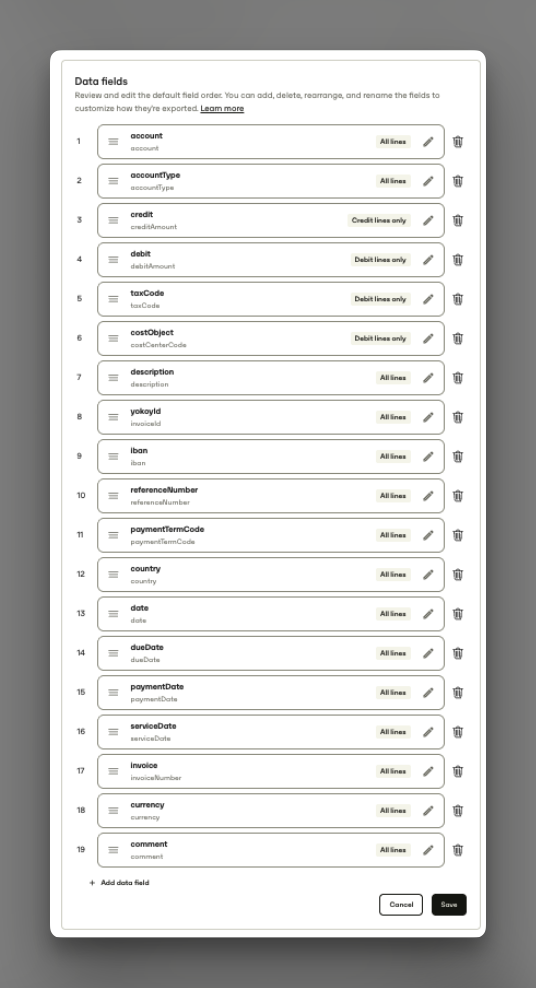Edit the paymentTermCode field
The height and width of the screenshot is (988, 536).
(428, 535)
